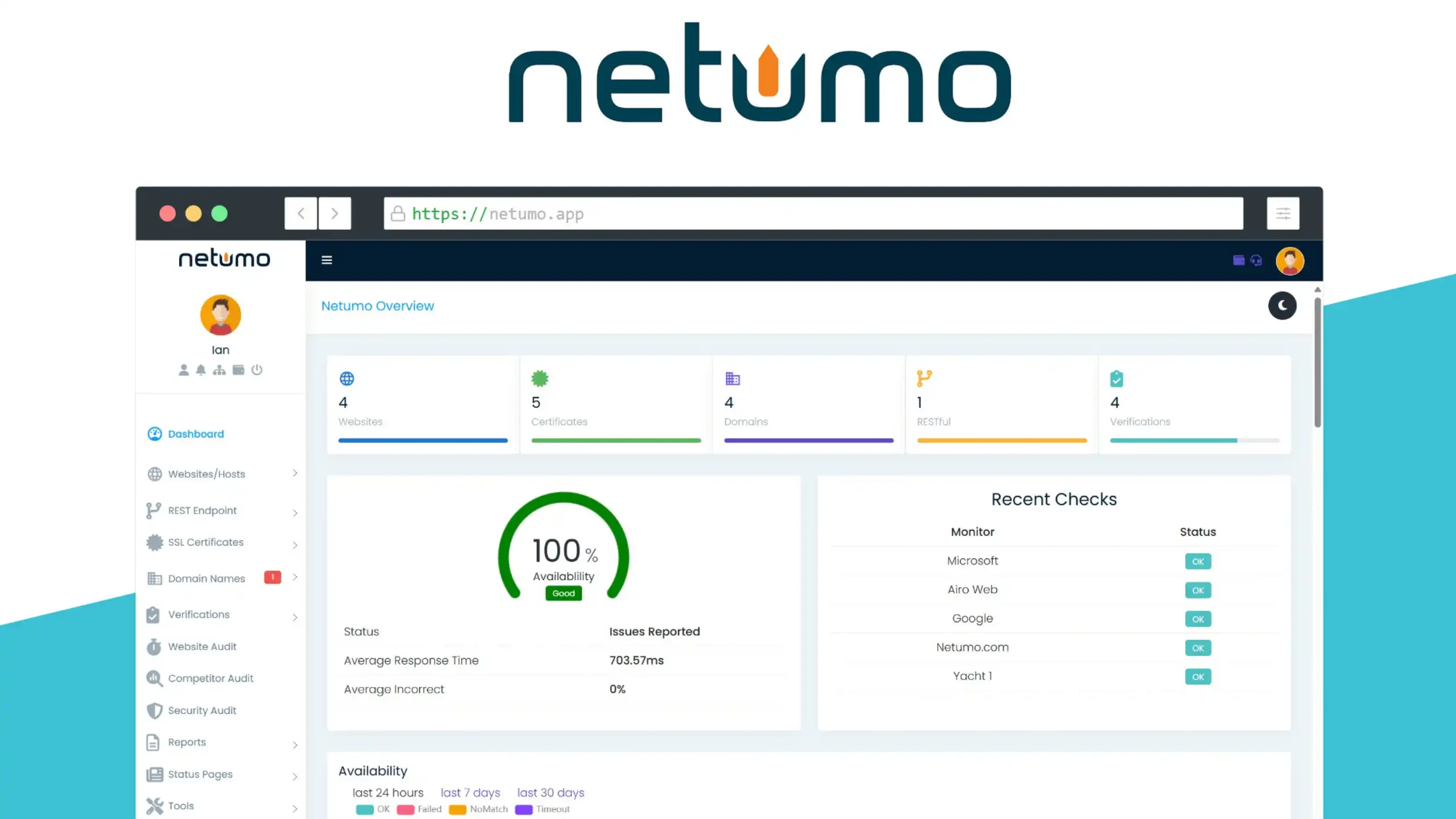Click the Netumo Overview page title

(378, 306)
